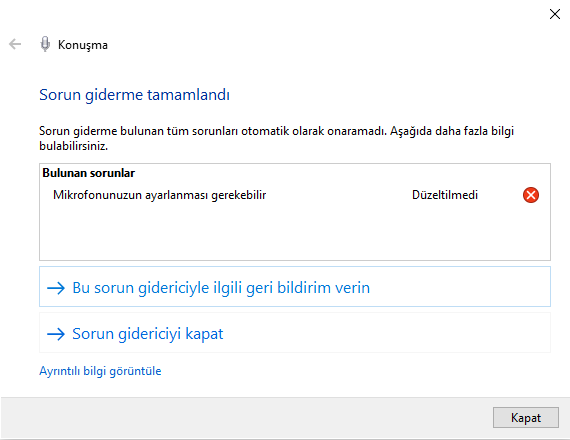
Task: Choose Sorun gidericiyi kapat option
Action: click(x=295, y=333)
